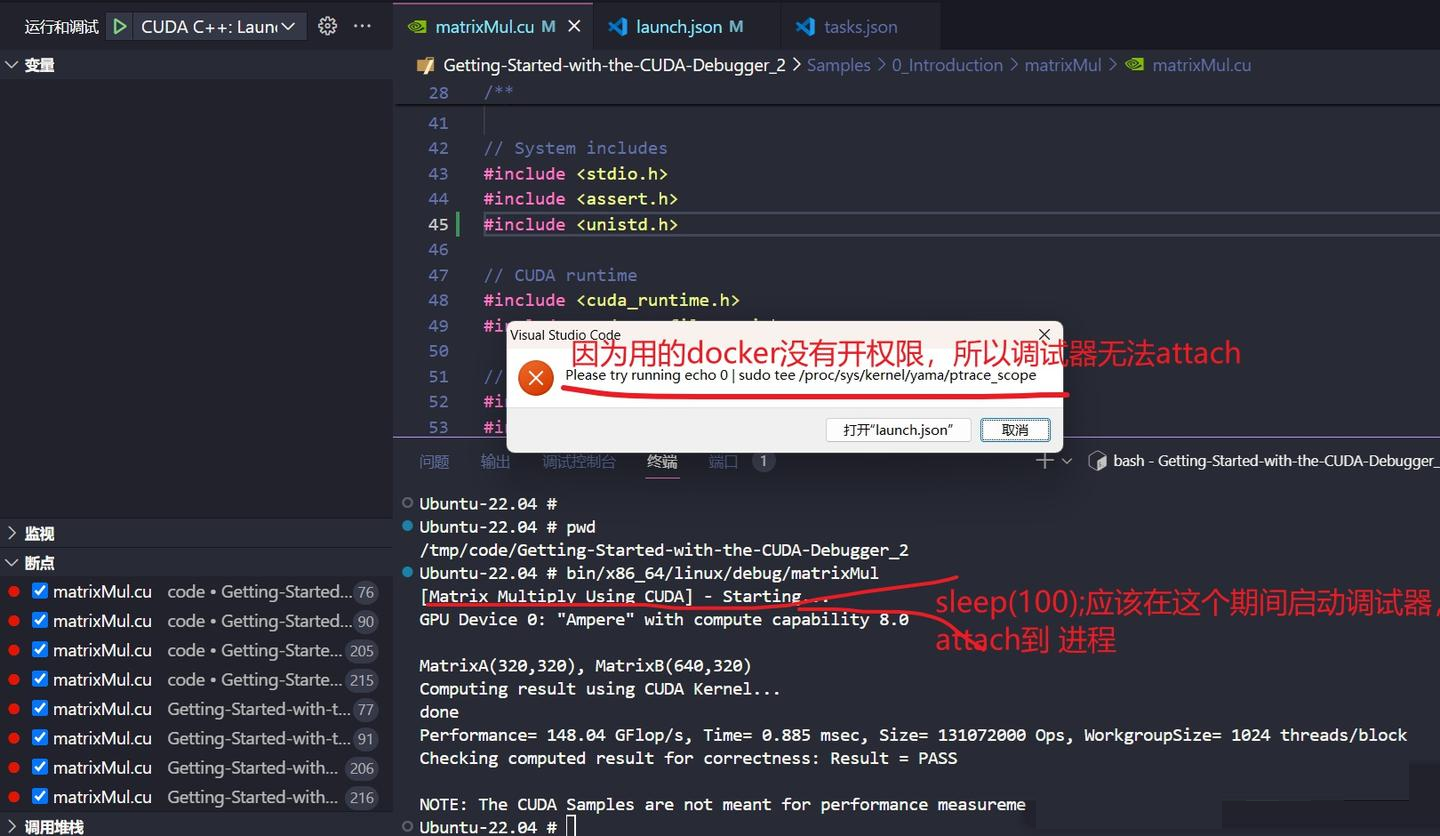Select the 终端 panel tab
Screen dimensions: 1440x836
[662, 461]
